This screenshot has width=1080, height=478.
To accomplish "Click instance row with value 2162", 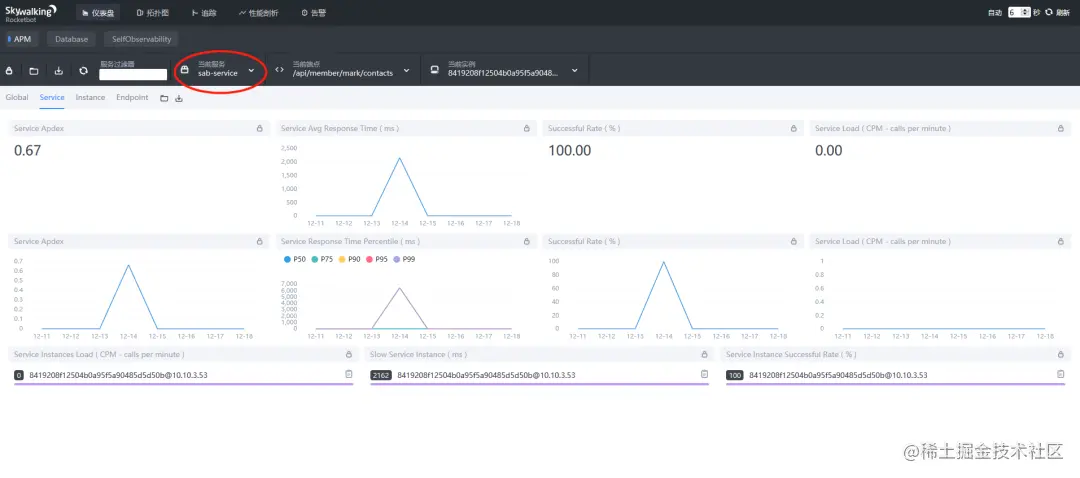I will coord(539,376).
